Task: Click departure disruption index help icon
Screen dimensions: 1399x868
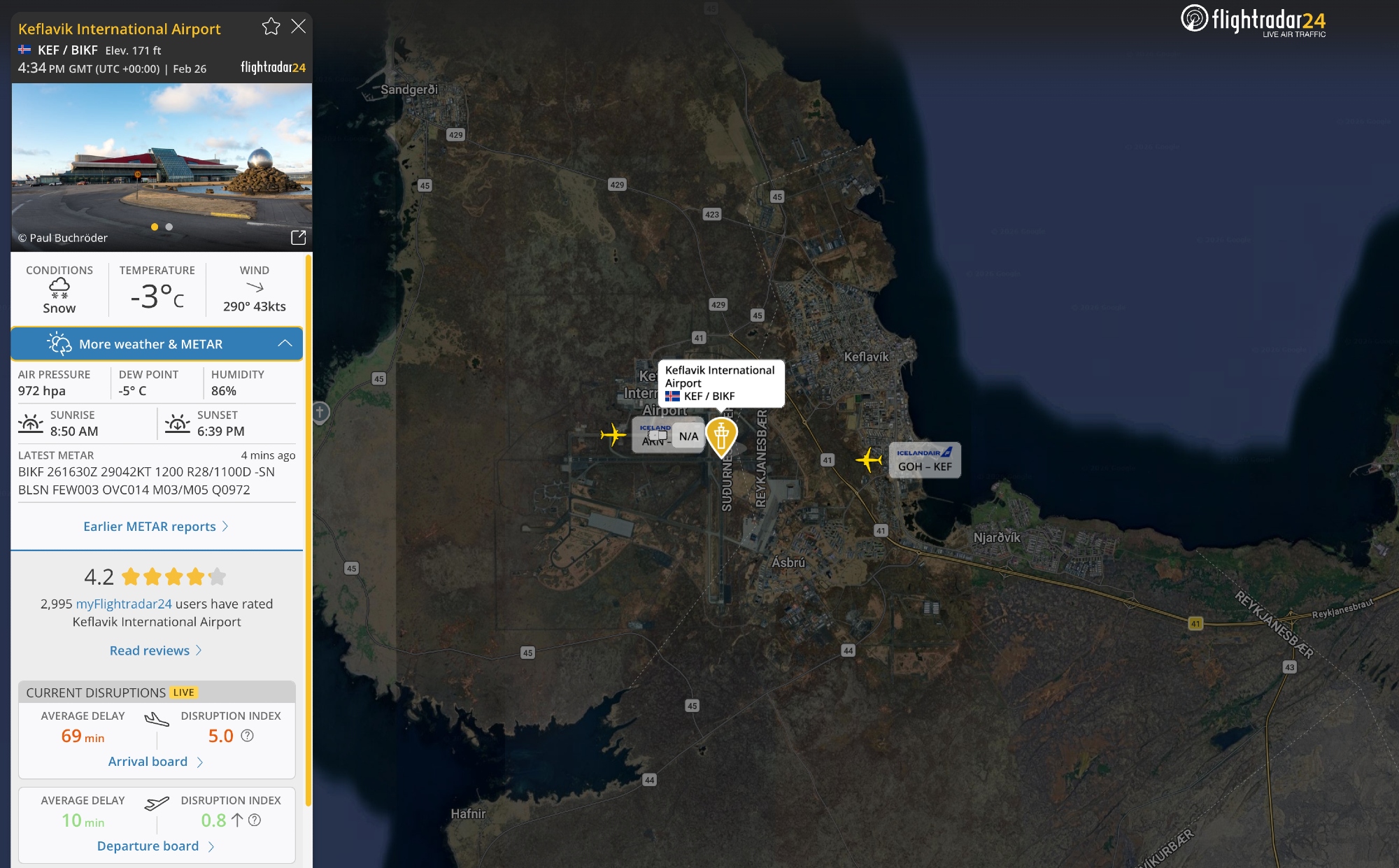Action: (255, 820)
